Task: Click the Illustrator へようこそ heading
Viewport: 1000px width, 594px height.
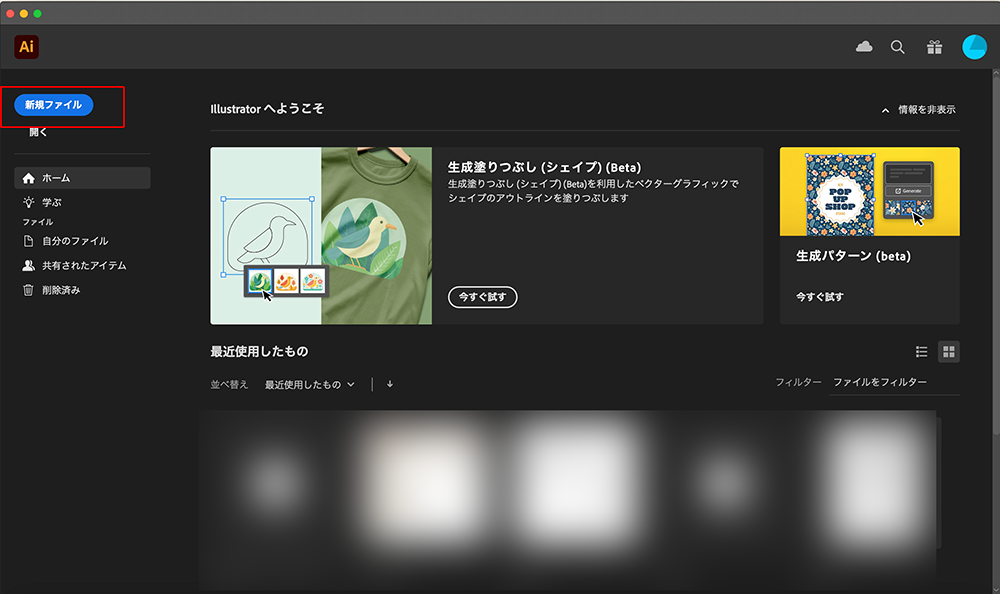Action: click(267, 109)
